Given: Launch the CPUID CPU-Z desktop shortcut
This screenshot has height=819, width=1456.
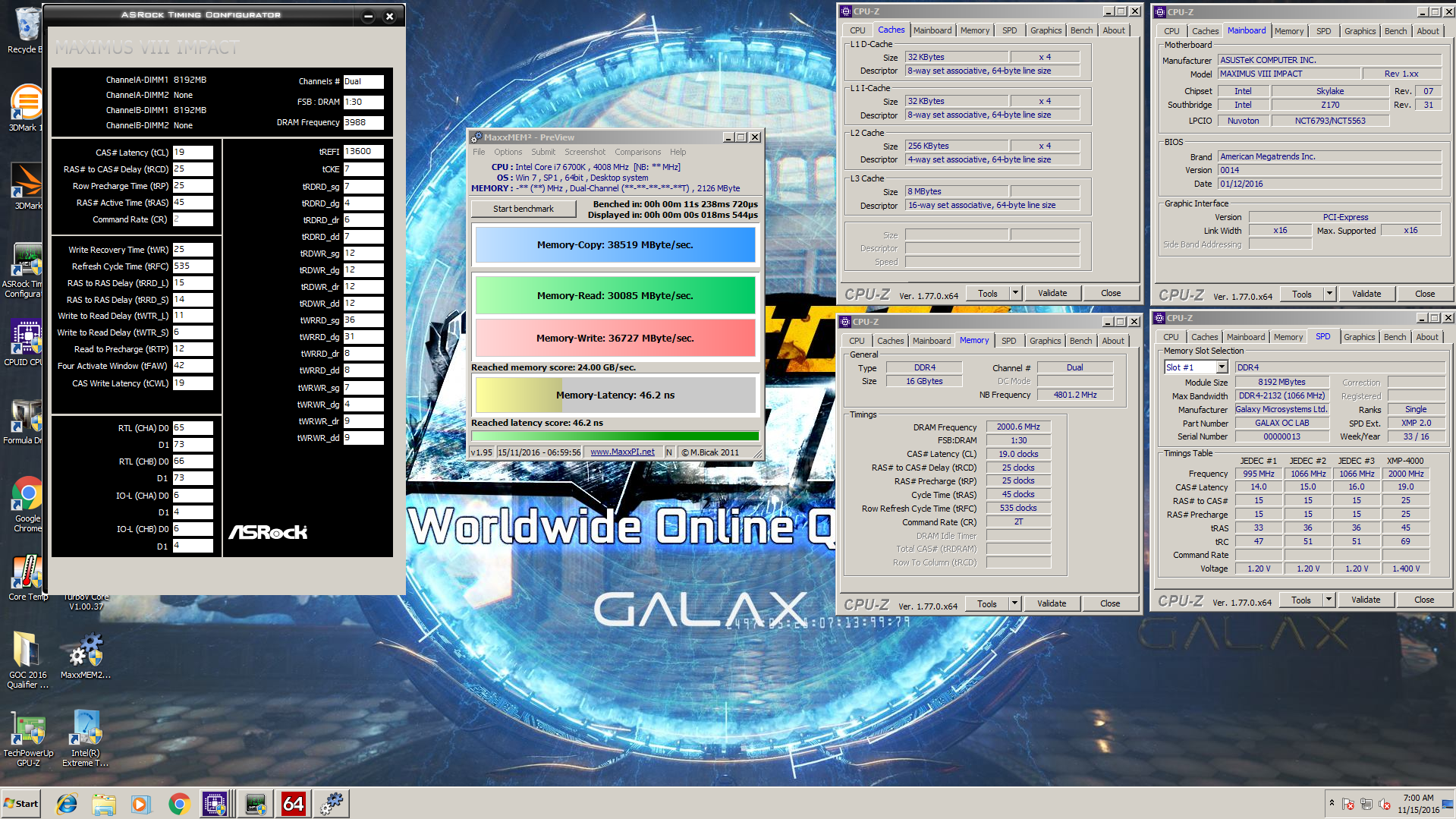Looking at the screenshot, I should pyautogui.click(x=26, y=343).
